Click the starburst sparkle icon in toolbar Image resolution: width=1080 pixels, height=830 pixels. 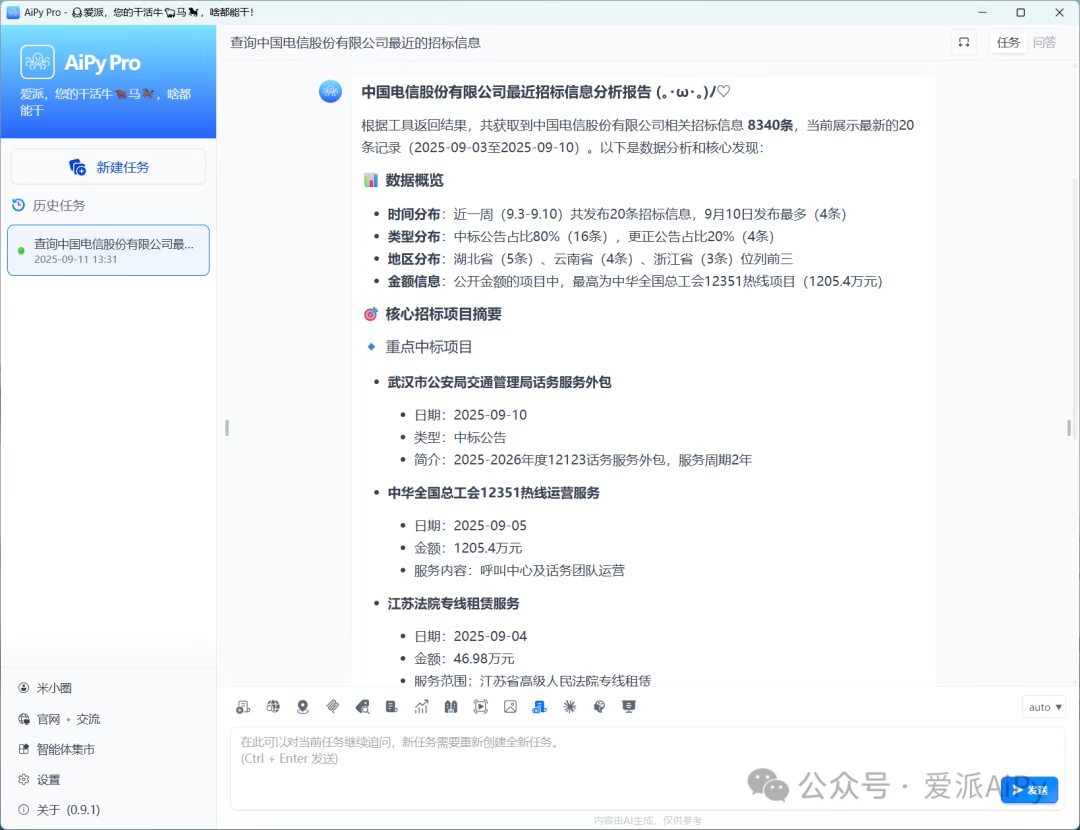(x=570, y=707)
